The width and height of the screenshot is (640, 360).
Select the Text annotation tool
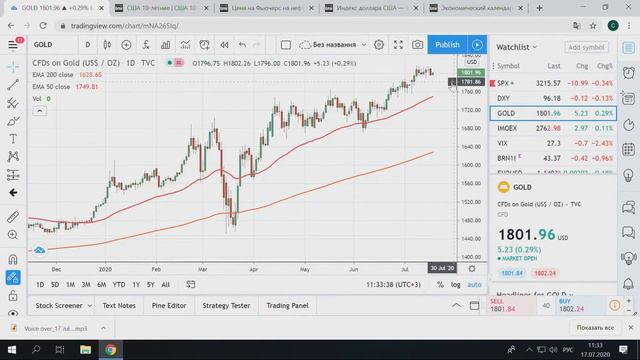click(13, 139)
